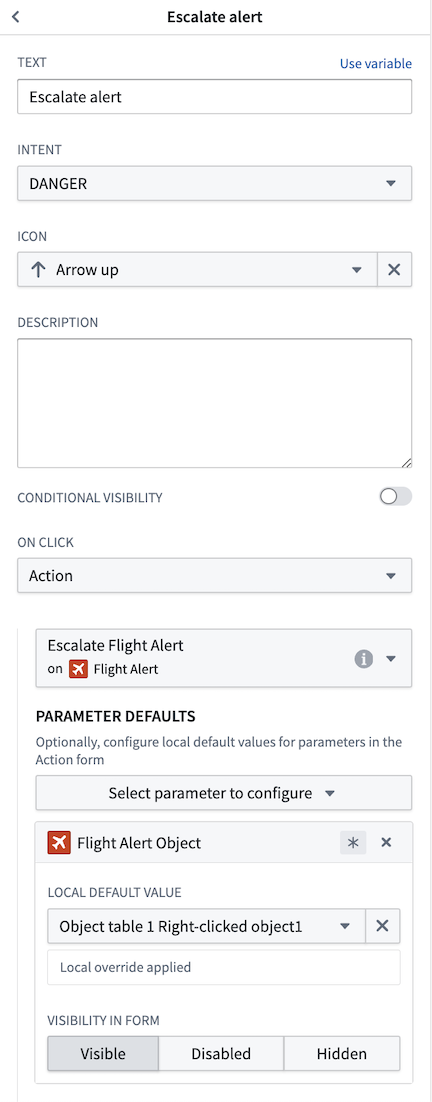
Task: Open the Object table 1 Right-clicked object1 dropdown
Action: click(207, 926)
